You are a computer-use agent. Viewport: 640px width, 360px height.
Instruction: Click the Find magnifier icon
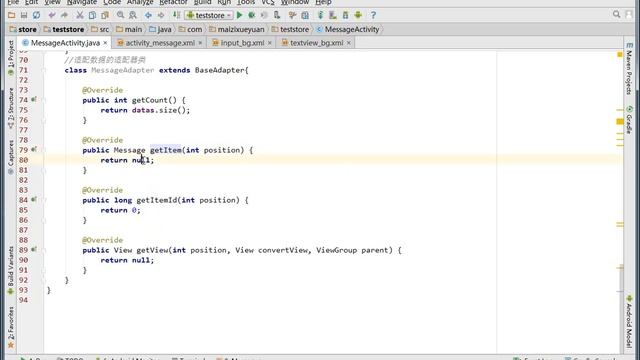120,16
